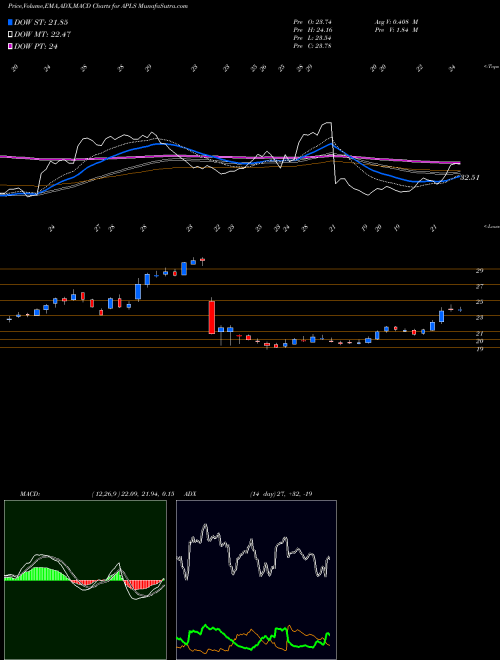
Task: Click the 'Pre L: 23.34' low value
Action: coord(312,38)
